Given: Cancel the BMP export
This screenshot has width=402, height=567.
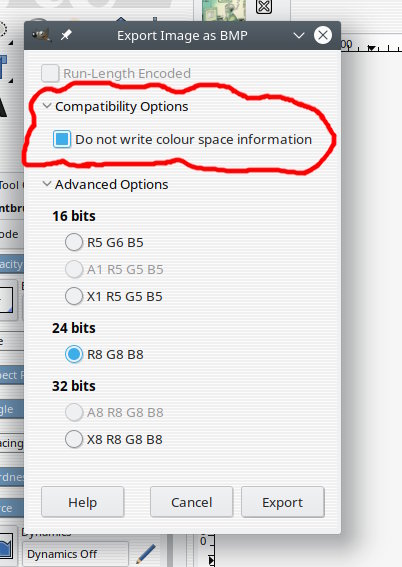Looking at the screenshot, I should (192, 502).
